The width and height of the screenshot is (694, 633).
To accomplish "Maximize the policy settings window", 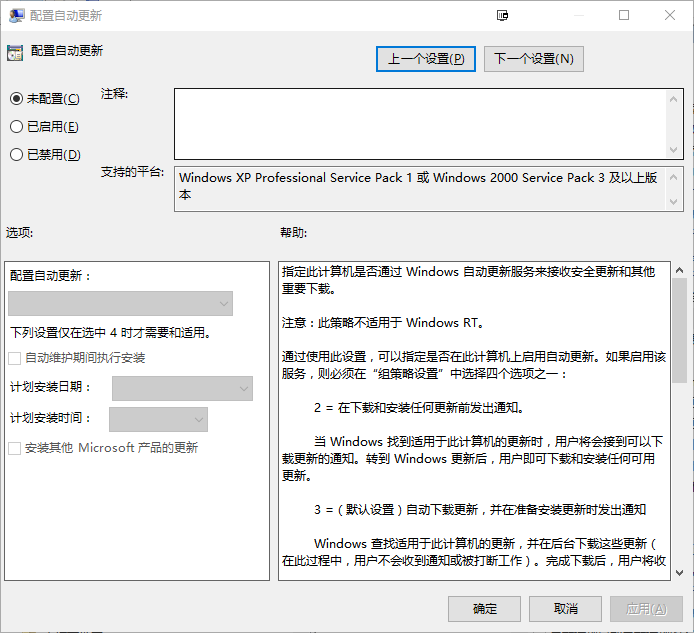I will (x=624, y=16).
